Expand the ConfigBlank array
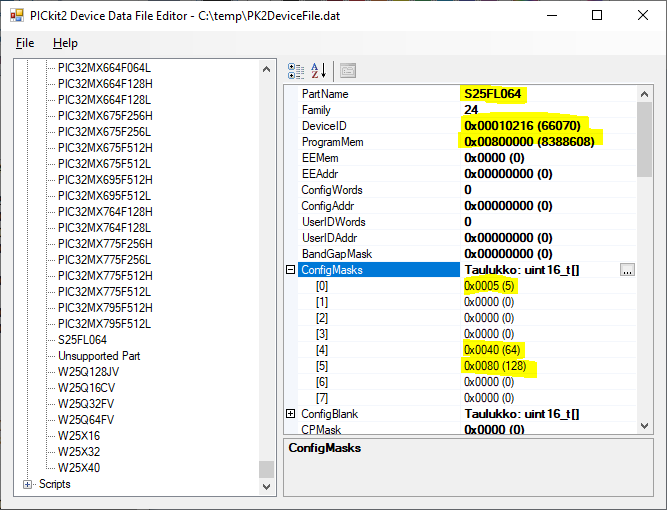 [x=291, y=414]
